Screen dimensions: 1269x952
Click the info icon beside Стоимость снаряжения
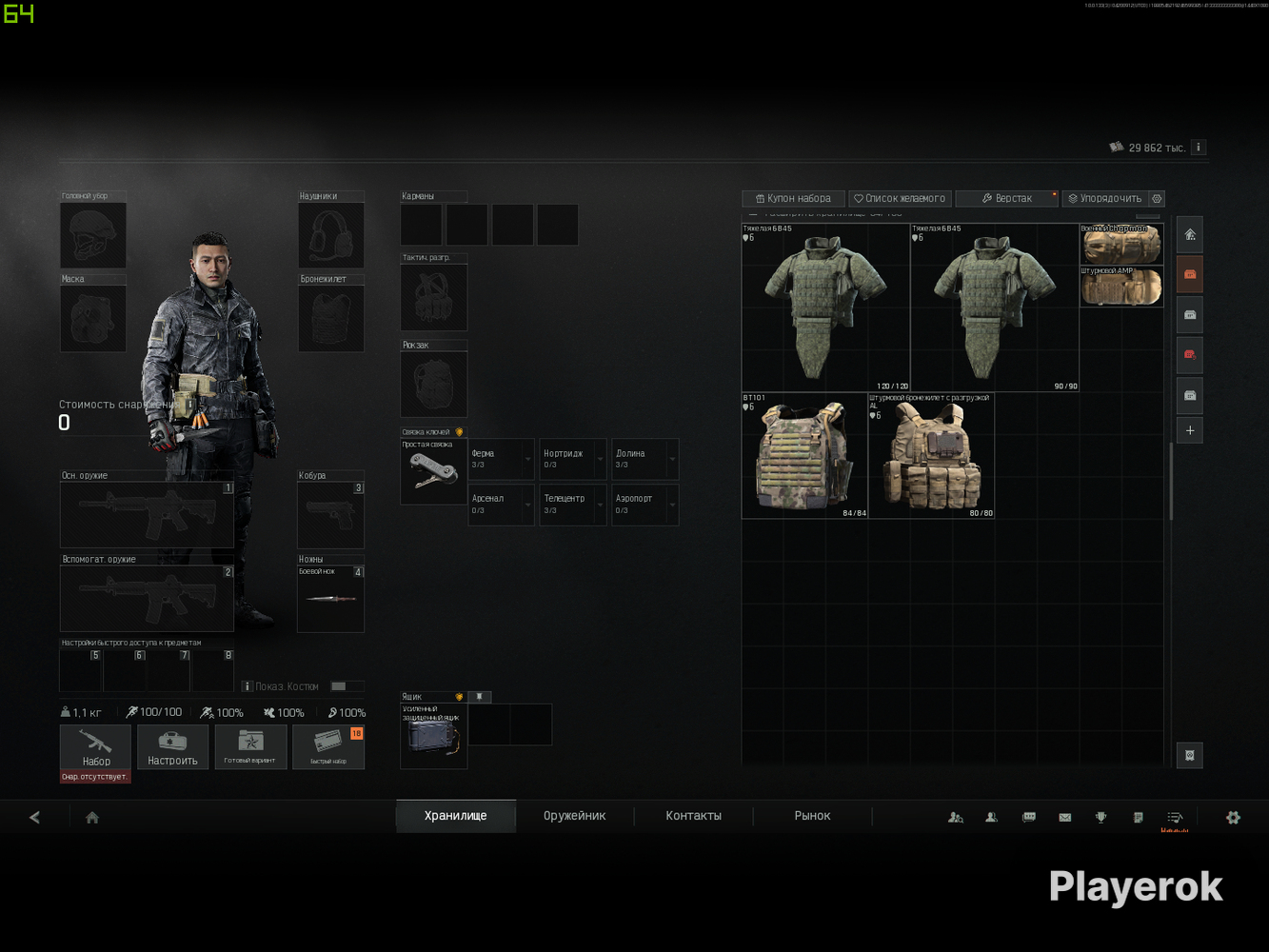189,405
